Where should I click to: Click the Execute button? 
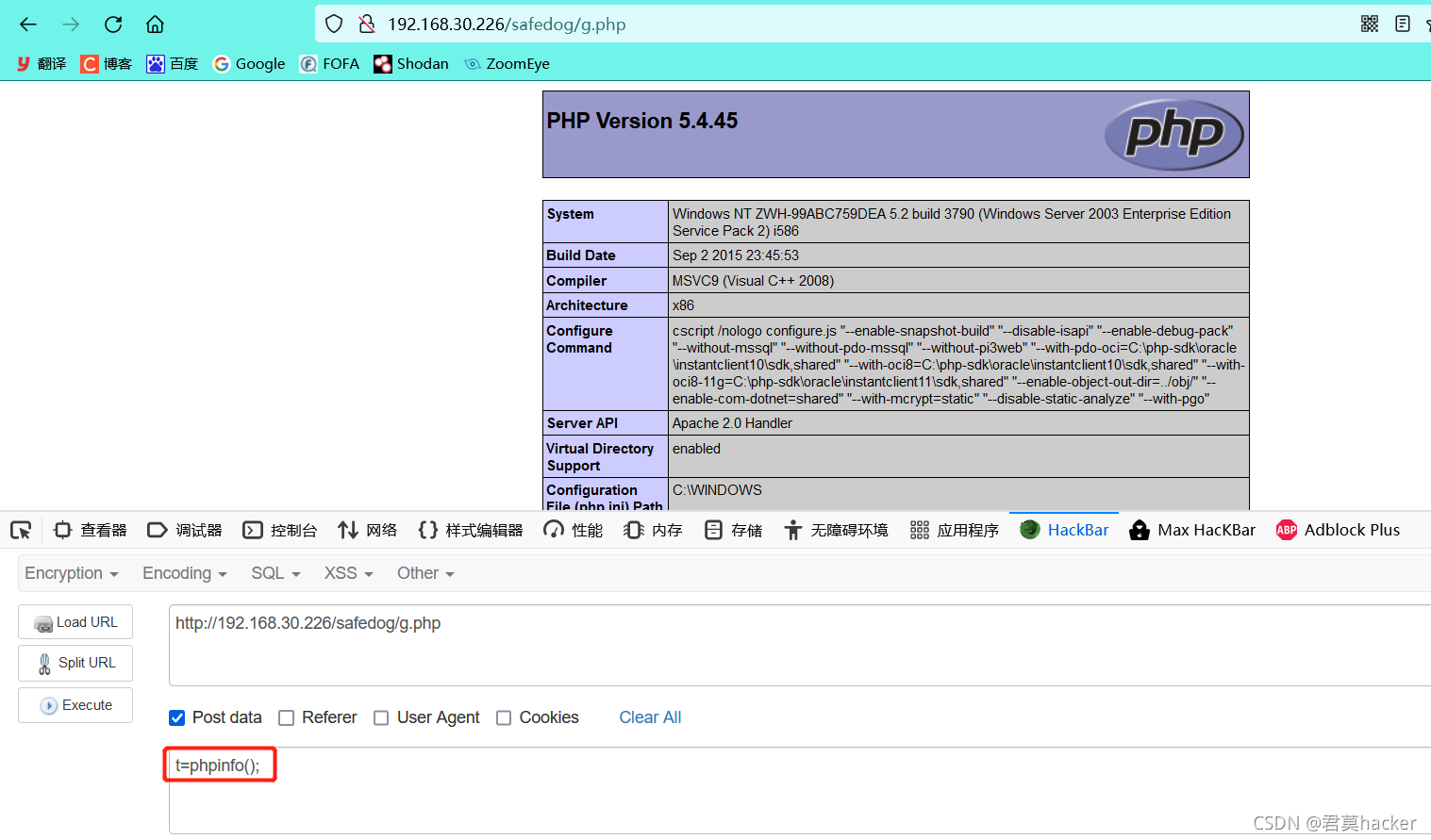click(75, 705)
